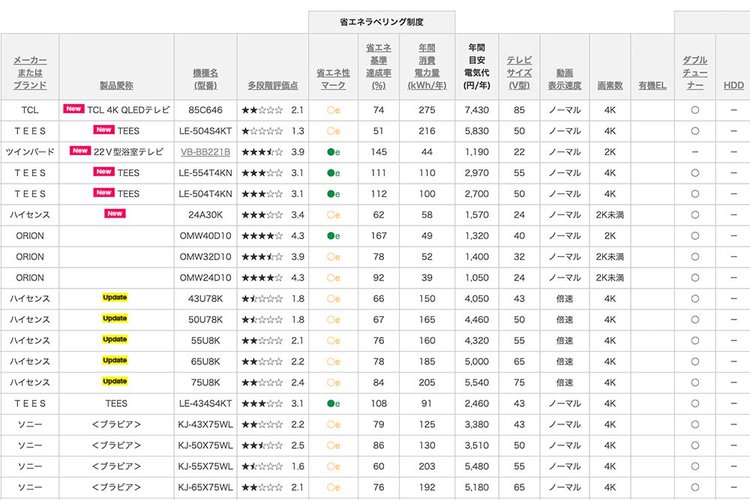The width and height of the screenshot is (750, 500).
Task: Sort by 省エネ基準達成率(%) column header
Action: click(378, 67)
